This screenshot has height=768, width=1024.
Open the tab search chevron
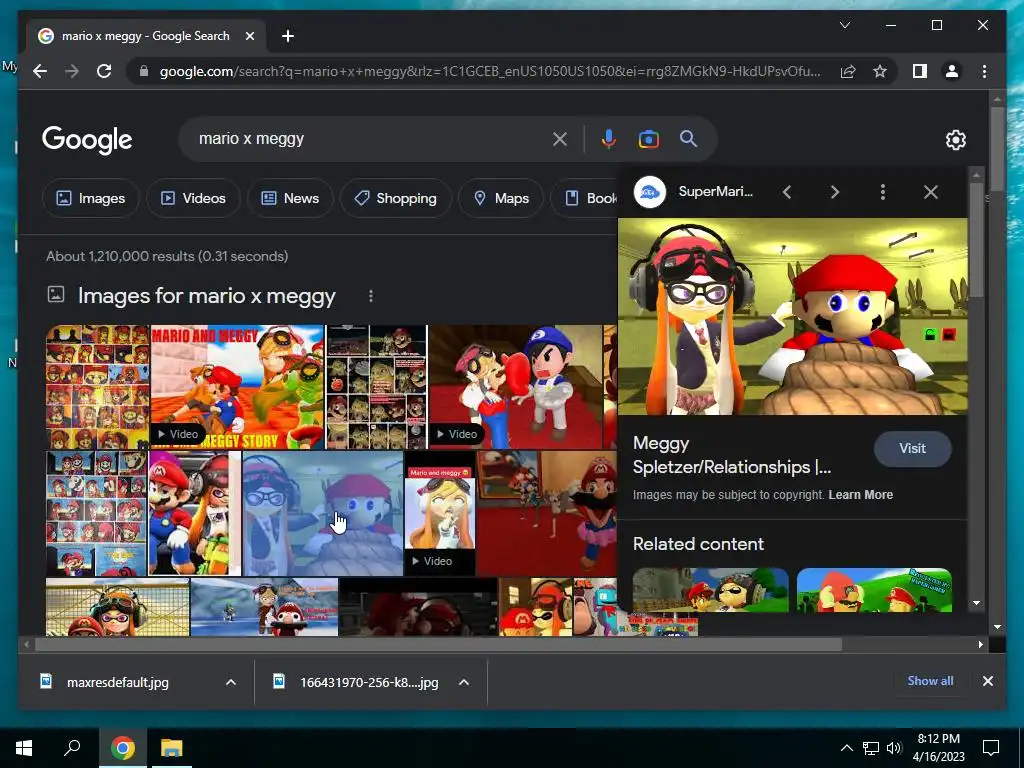(x=844, y=25)
